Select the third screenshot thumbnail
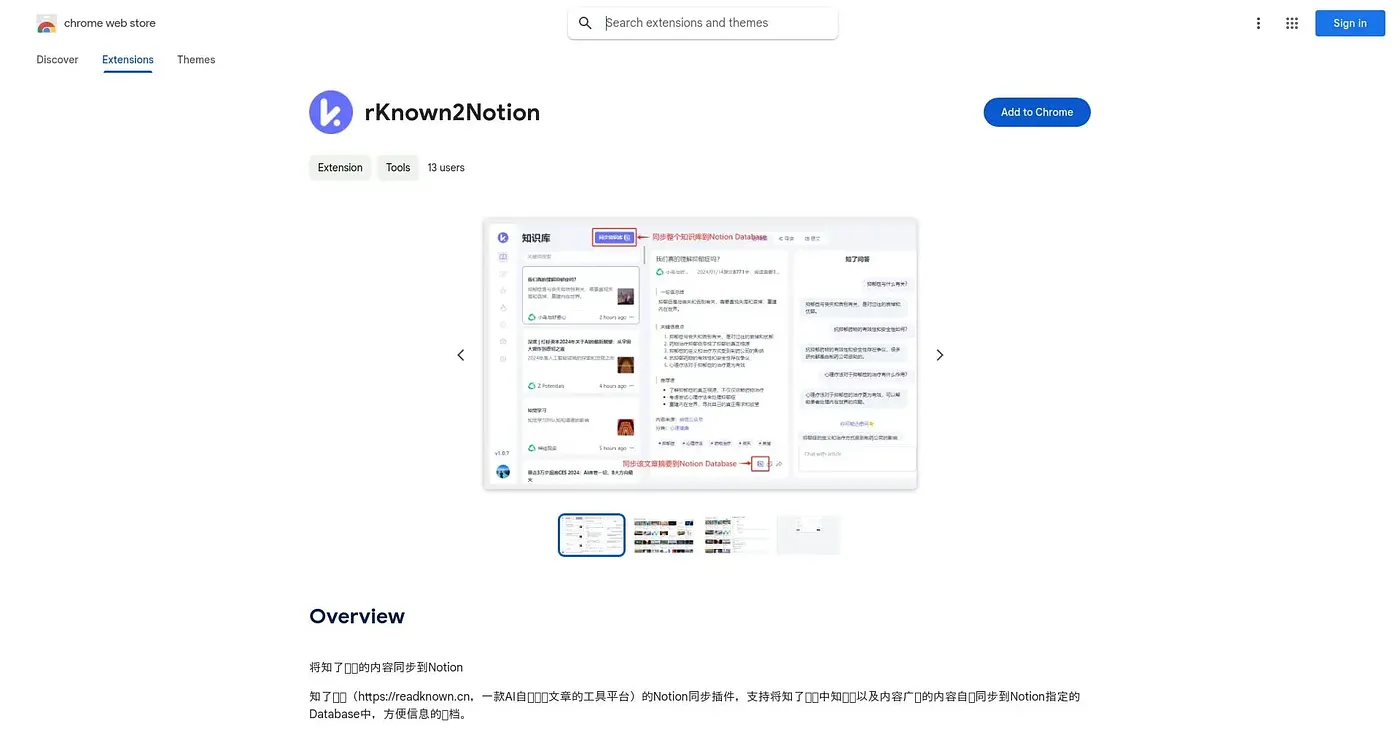Viewport: 1400px width, 729px height. point(736,535)
